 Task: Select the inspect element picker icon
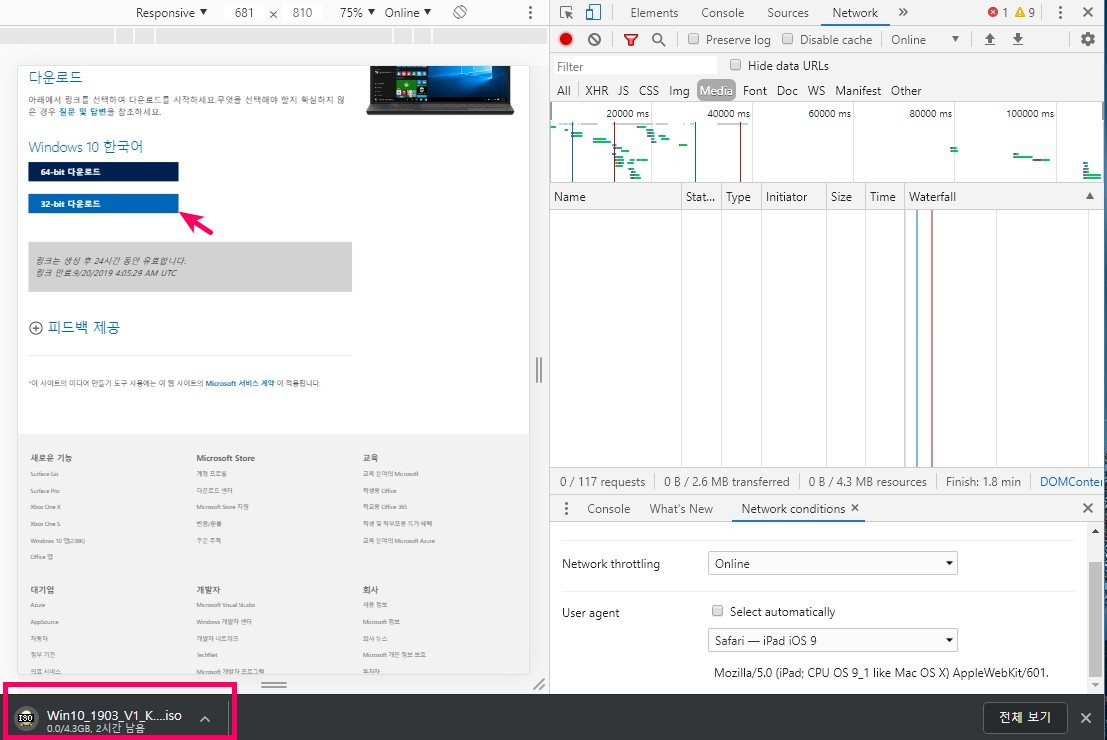pyautogui.click(x=566, y=12)
